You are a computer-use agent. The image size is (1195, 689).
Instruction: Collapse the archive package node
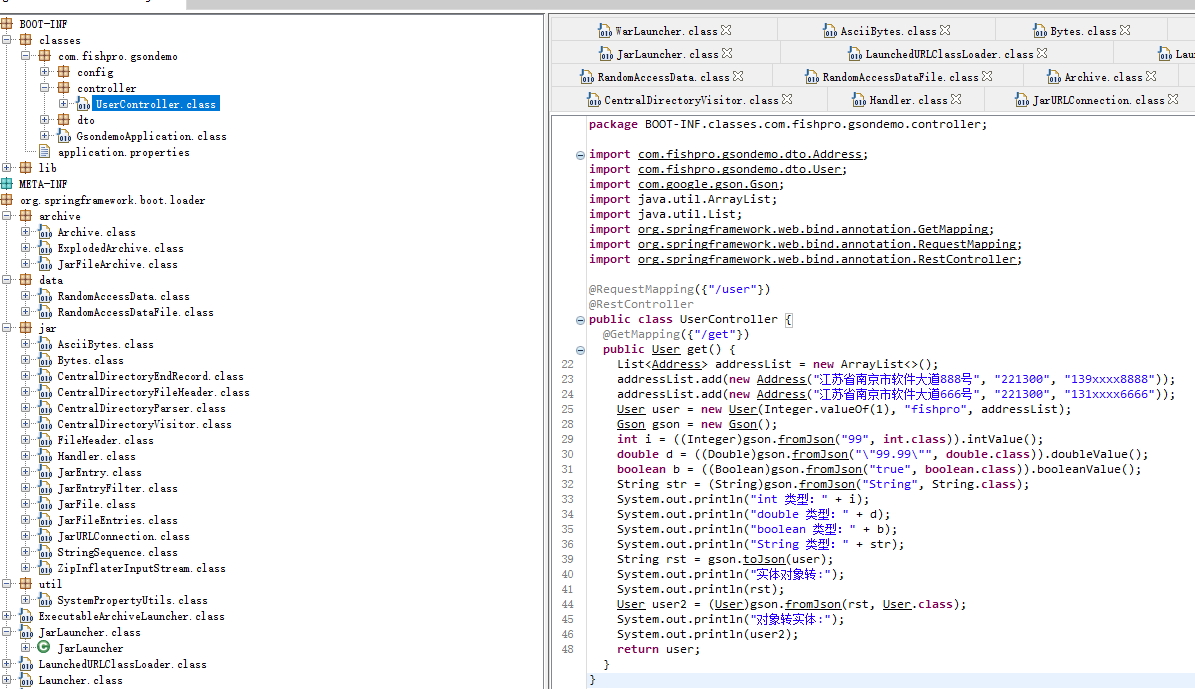(x=7, y=216)
